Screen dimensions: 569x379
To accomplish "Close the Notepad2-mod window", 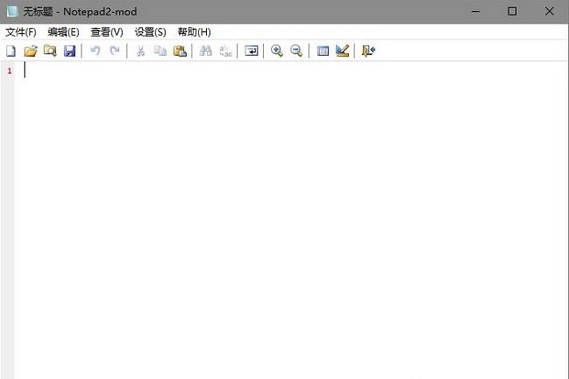I will click(x=549, y=11).
